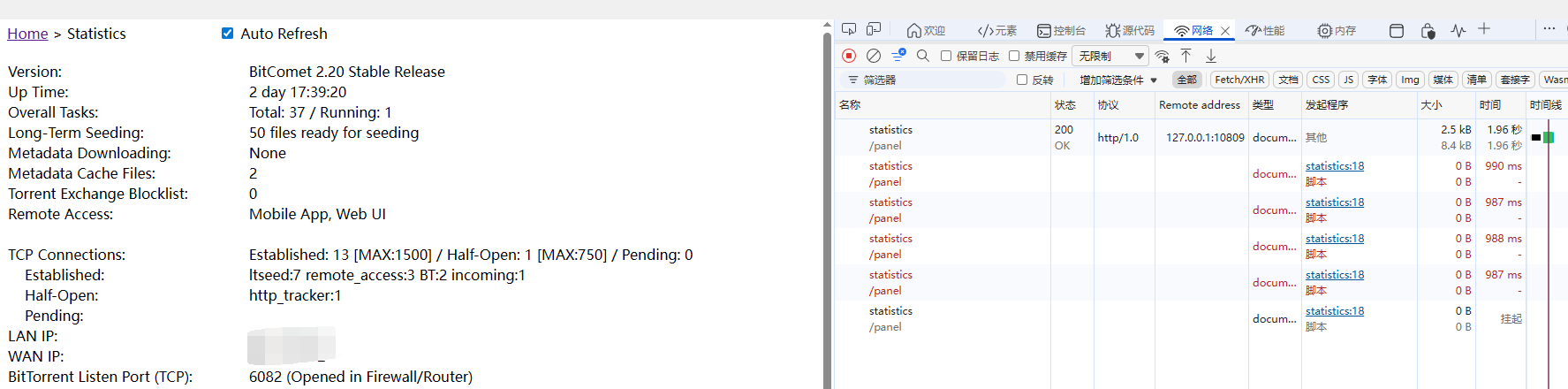Go to the Home link

tap(27, 34)
